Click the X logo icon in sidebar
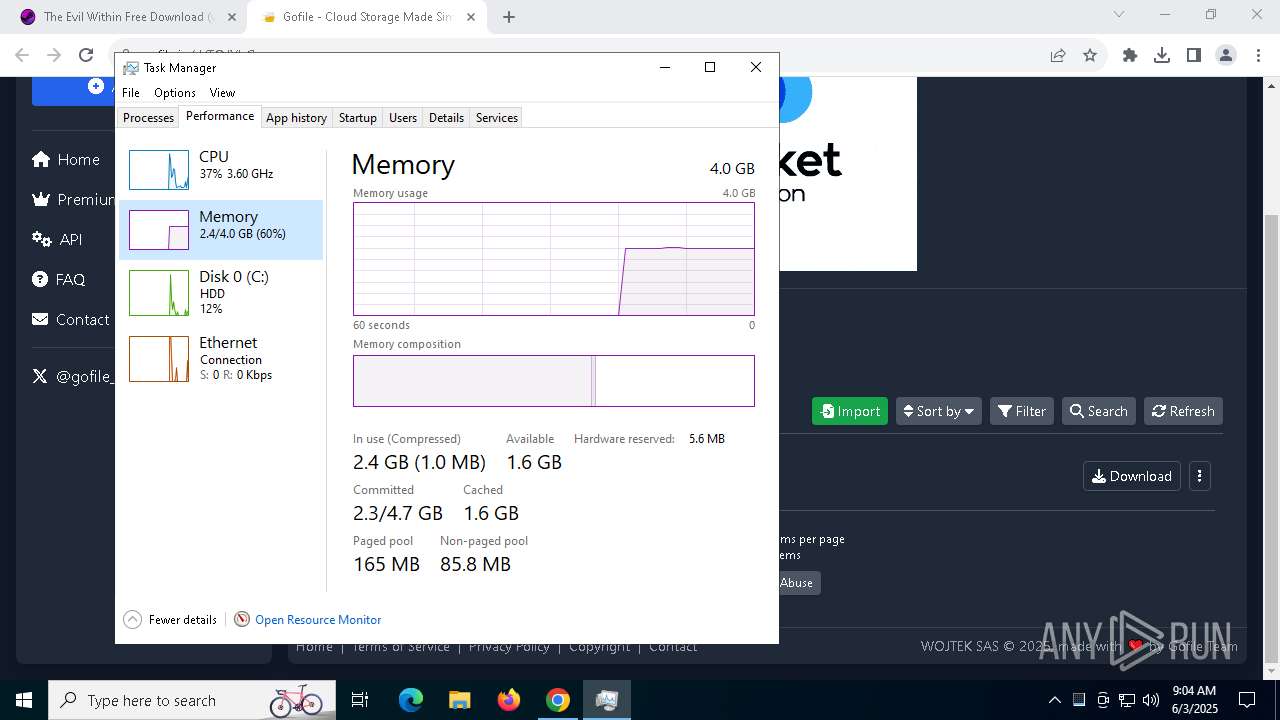1280x720 pixels. pyautogui.click(x=40, y=376)
